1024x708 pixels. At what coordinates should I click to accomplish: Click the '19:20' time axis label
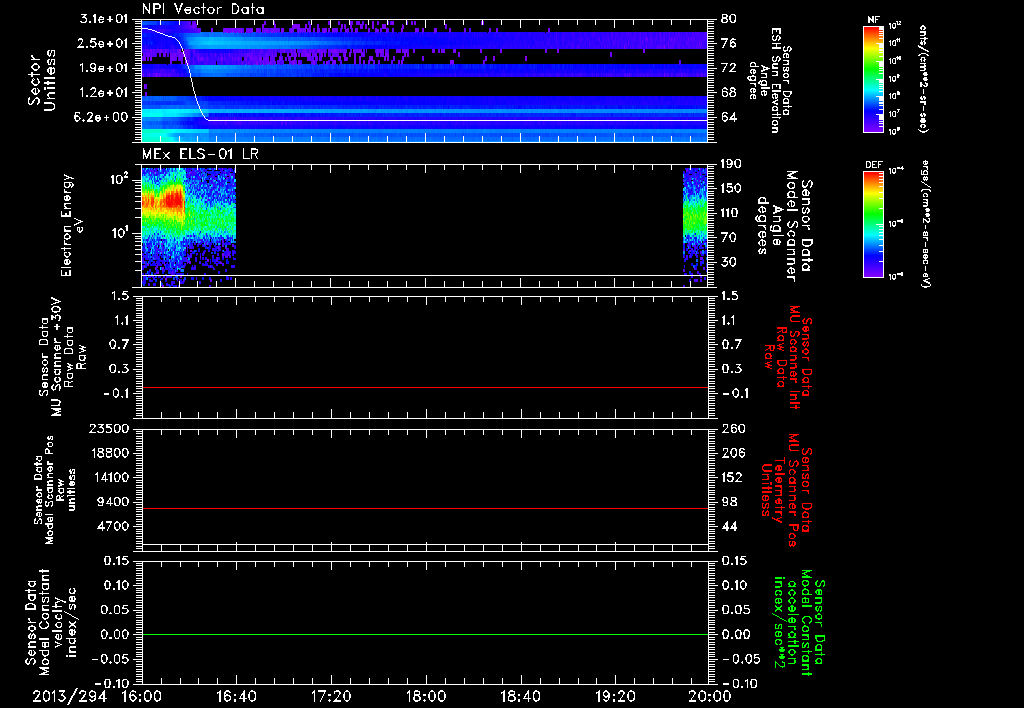coord(615,696)
